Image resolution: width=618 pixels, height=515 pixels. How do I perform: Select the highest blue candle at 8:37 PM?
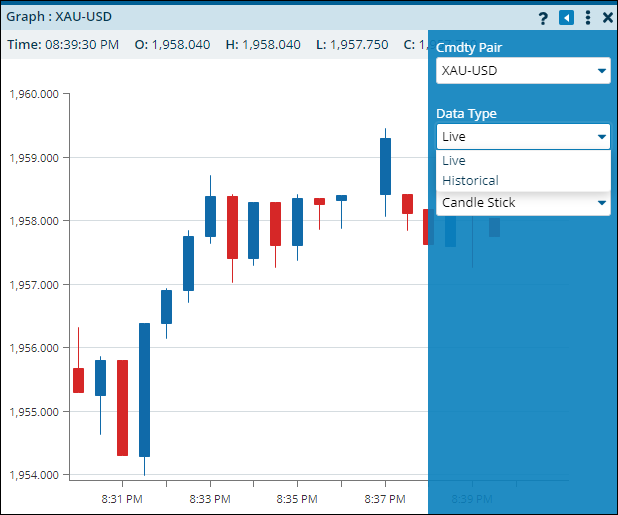pyautogui.click(x=385, y=166)
